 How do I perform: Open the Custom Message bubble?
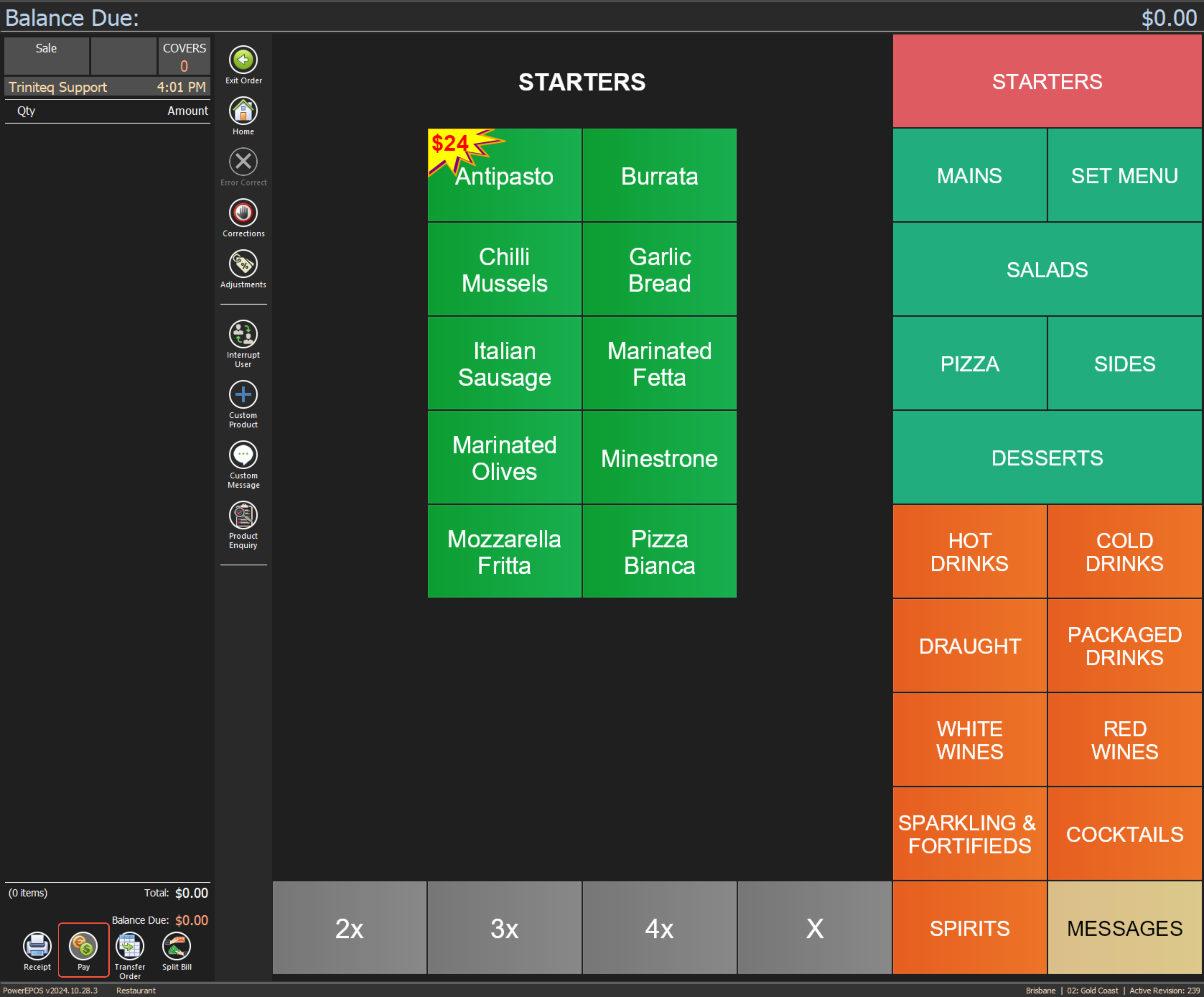[x=243, y=455]
